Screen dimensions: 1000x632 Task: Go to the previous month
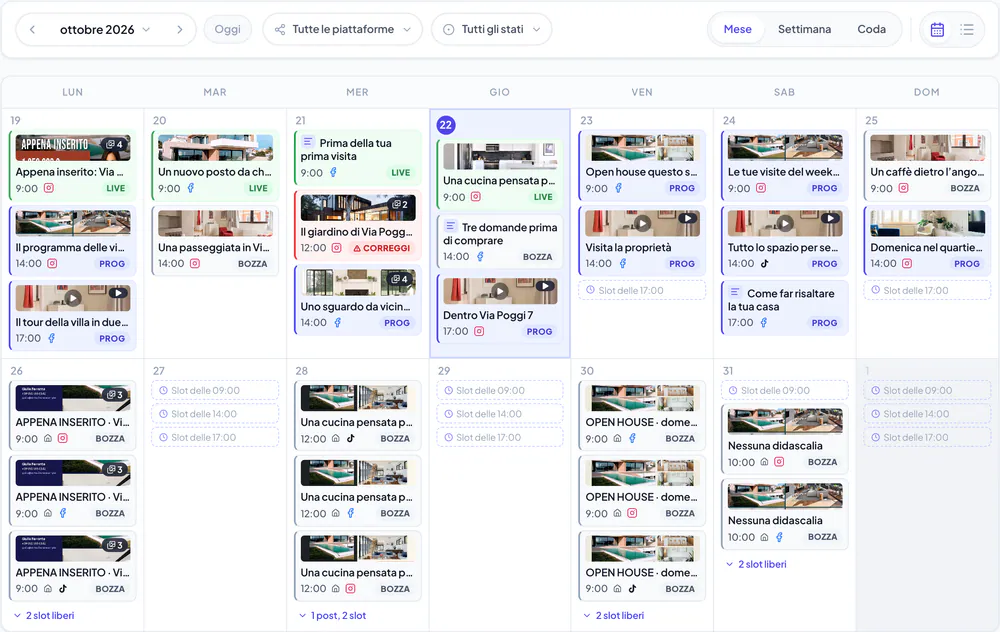pos(33,29)
